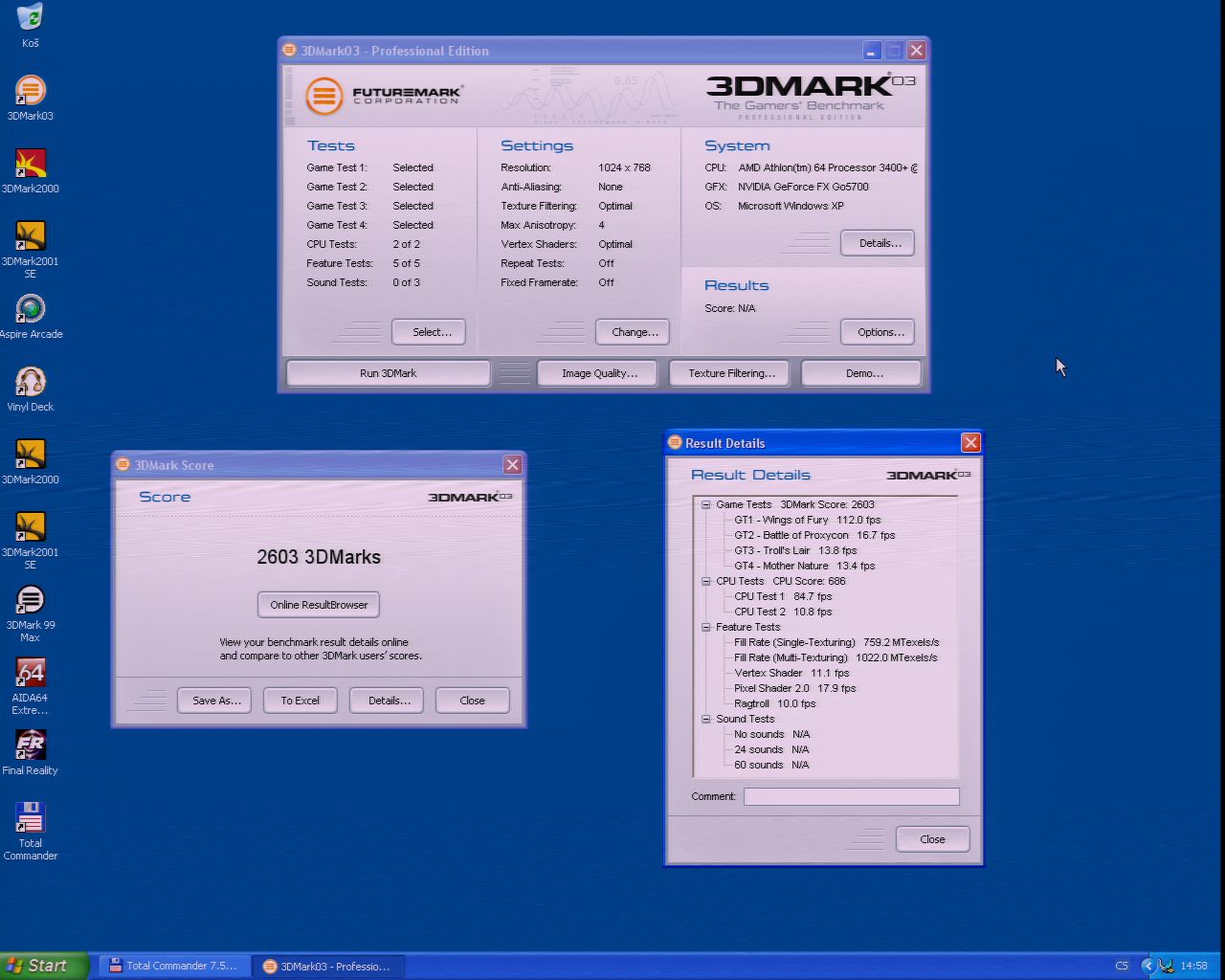1225x980 pixels.
Task: Close the Result Details window
Action: [970, 442]
